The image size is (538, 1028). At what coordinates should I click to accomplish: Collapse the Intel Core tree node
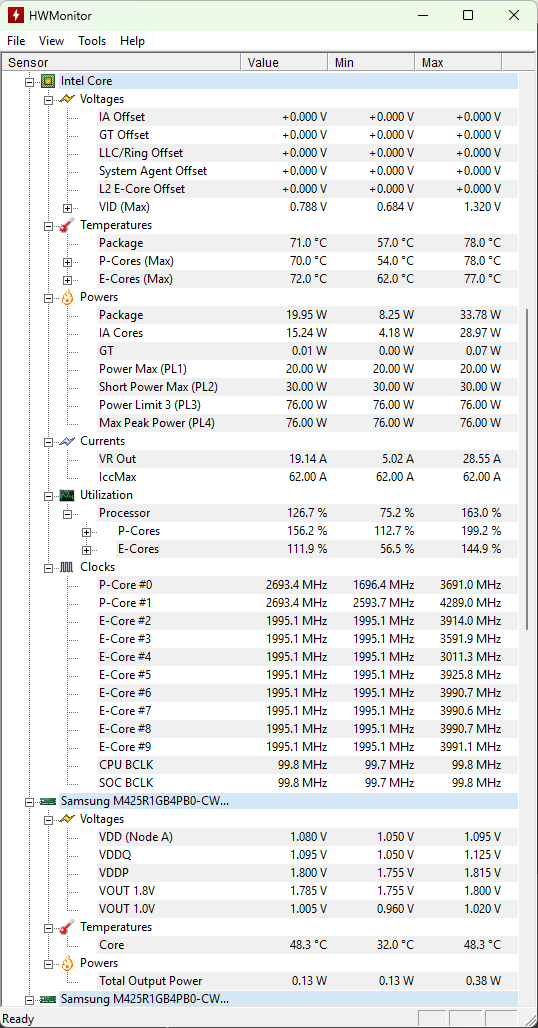click(29, 82)
